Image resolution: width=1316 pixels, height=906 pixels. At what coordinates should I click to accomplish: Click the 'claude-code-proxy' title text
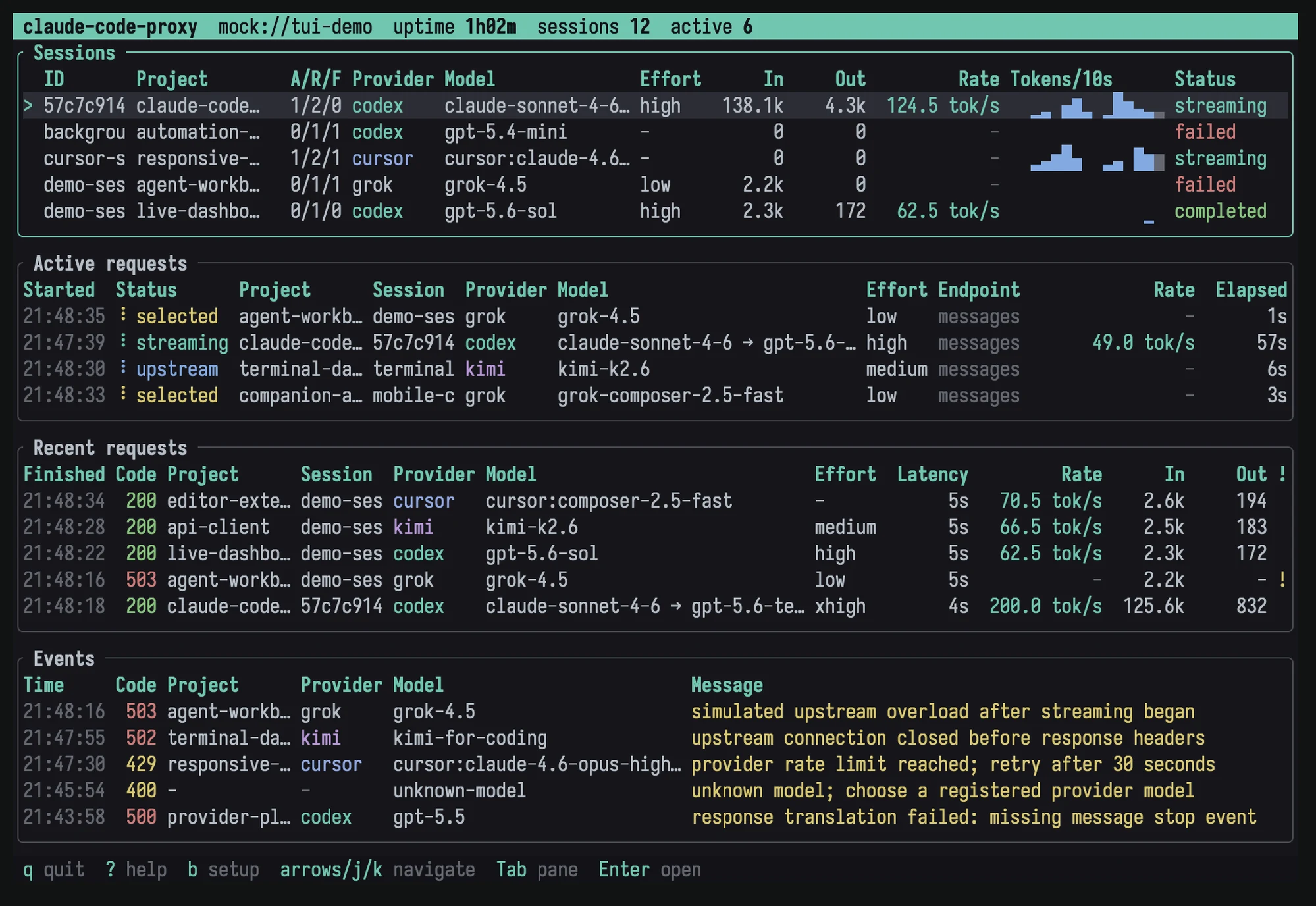point(110,27)
